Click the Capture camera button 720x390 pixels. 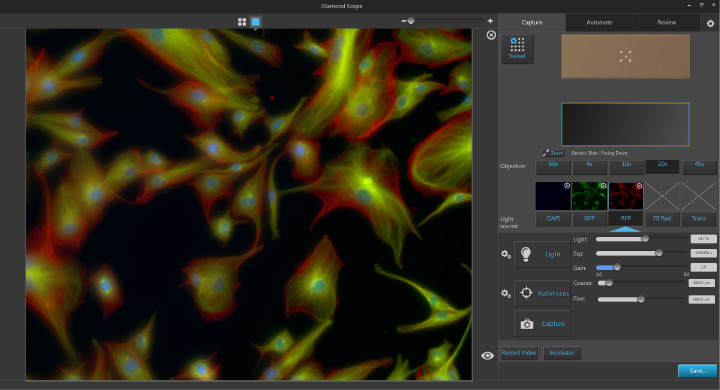point(542,324)
